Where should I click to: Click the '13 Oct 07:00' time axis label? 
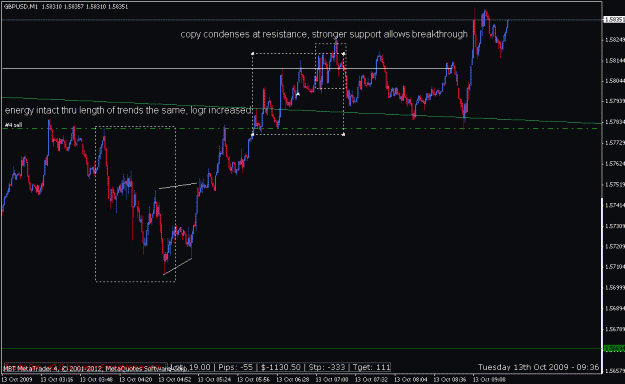[332, 379]
